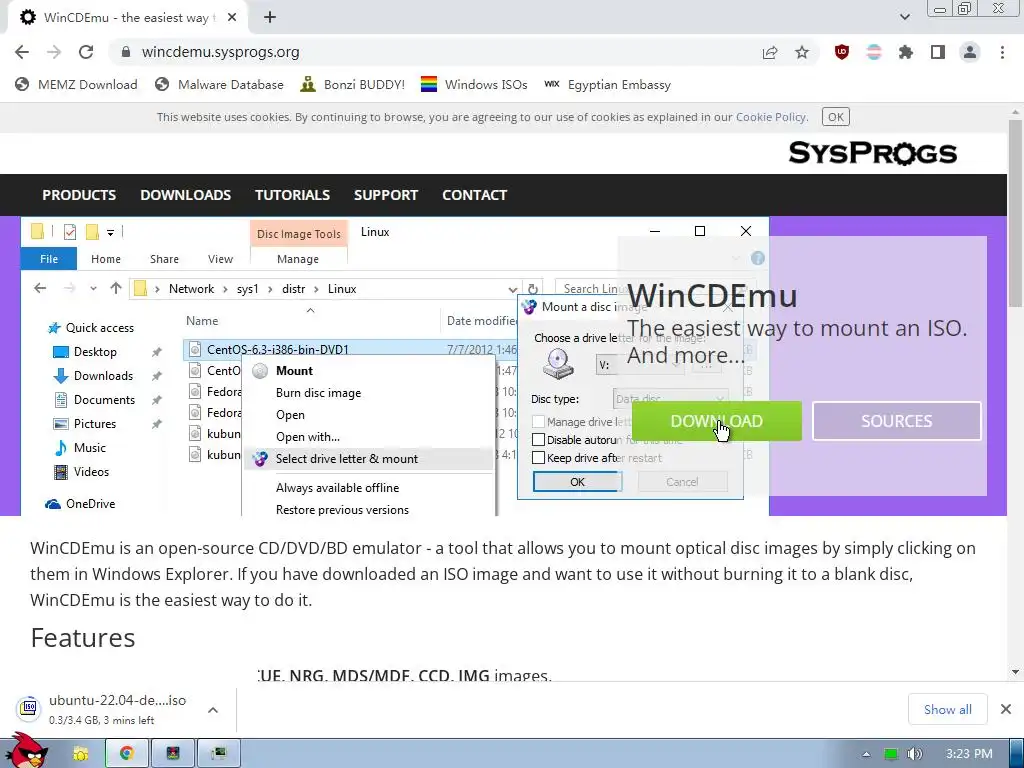Switch to Chrome on the taskbar
Image resolution: width=1024 pixels, height=768 pixels.
click(x=127, y=754)
